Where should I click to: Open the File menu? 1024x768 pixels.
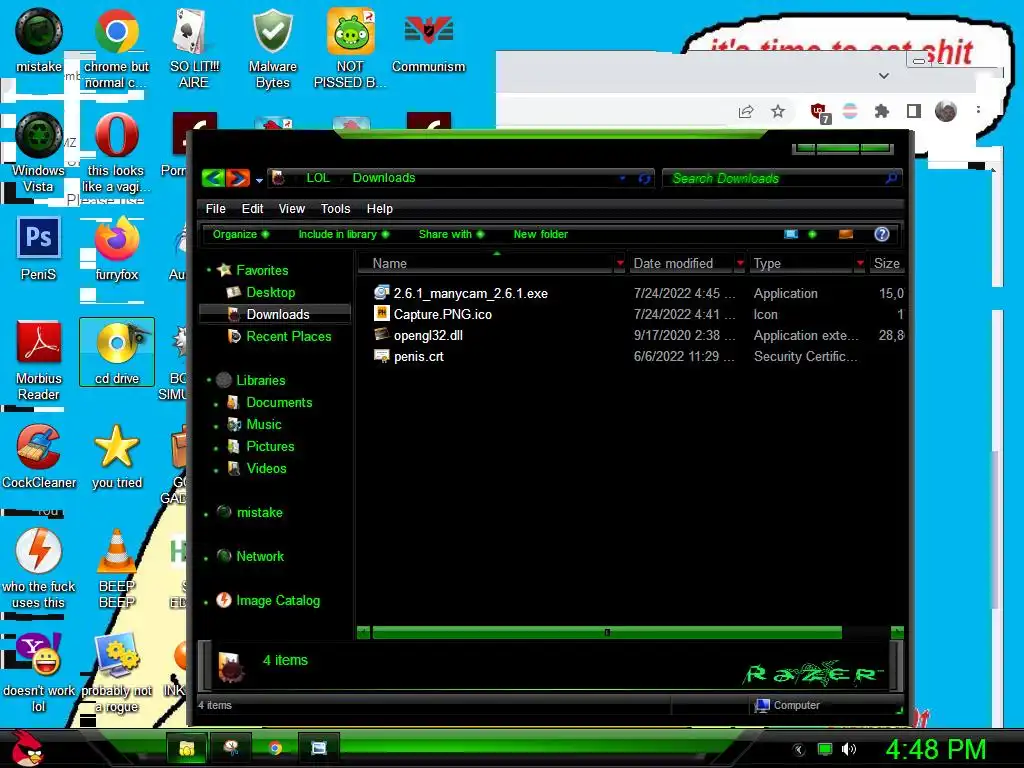click(216, 208)
